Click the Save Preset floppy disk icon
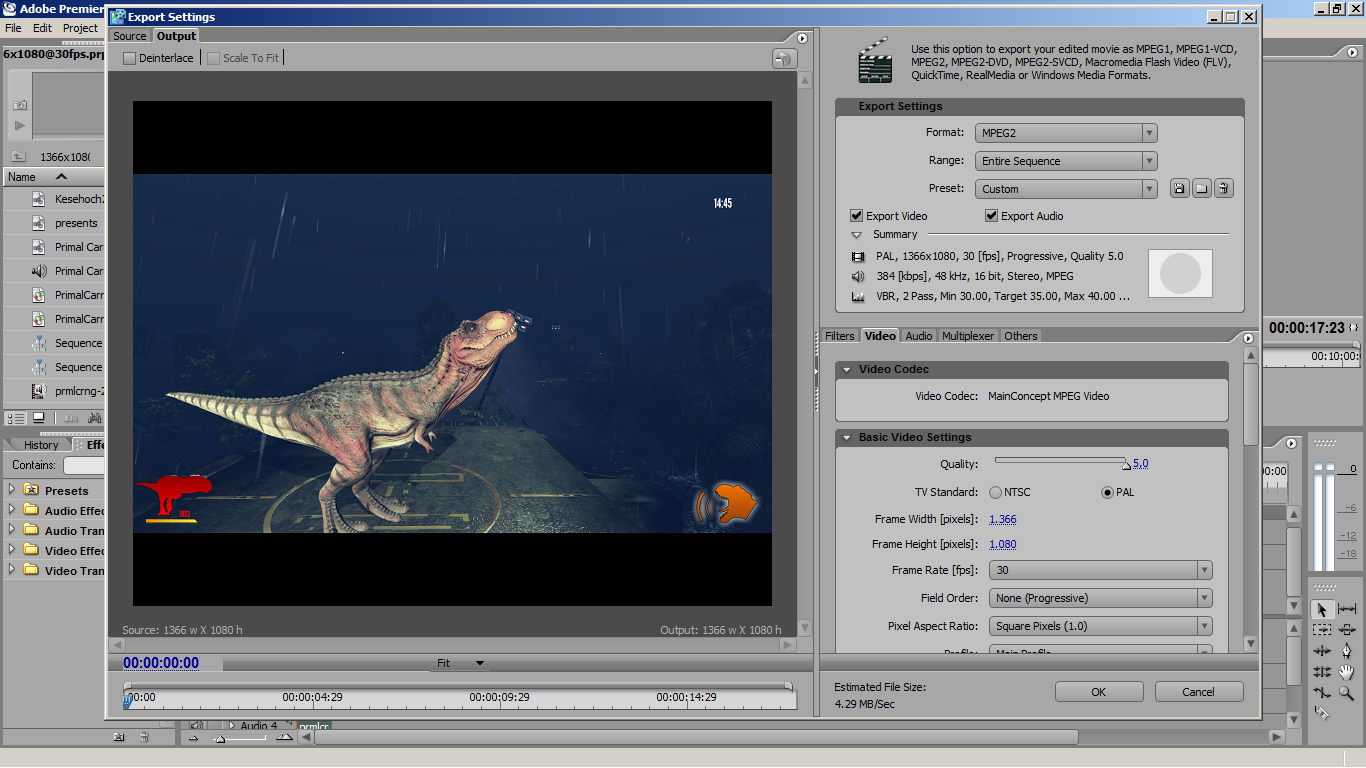1366x768 pixels. (1180, 188)
